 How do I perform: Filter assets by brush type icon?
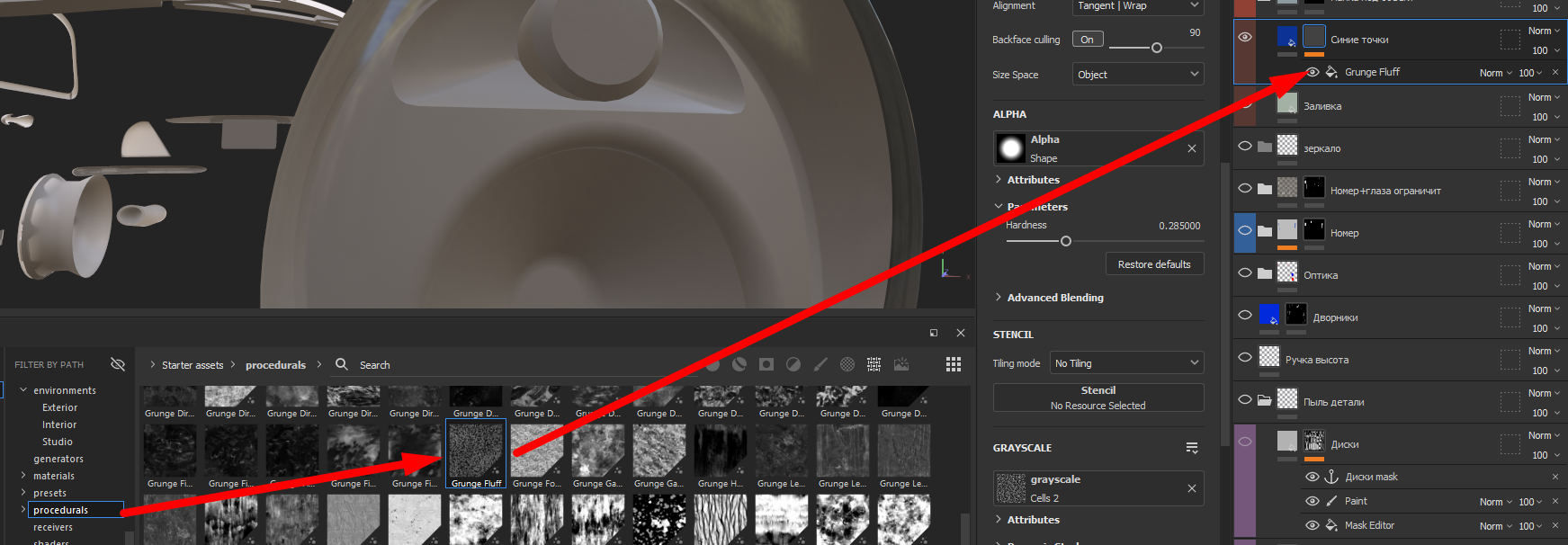tap(820, 364)
